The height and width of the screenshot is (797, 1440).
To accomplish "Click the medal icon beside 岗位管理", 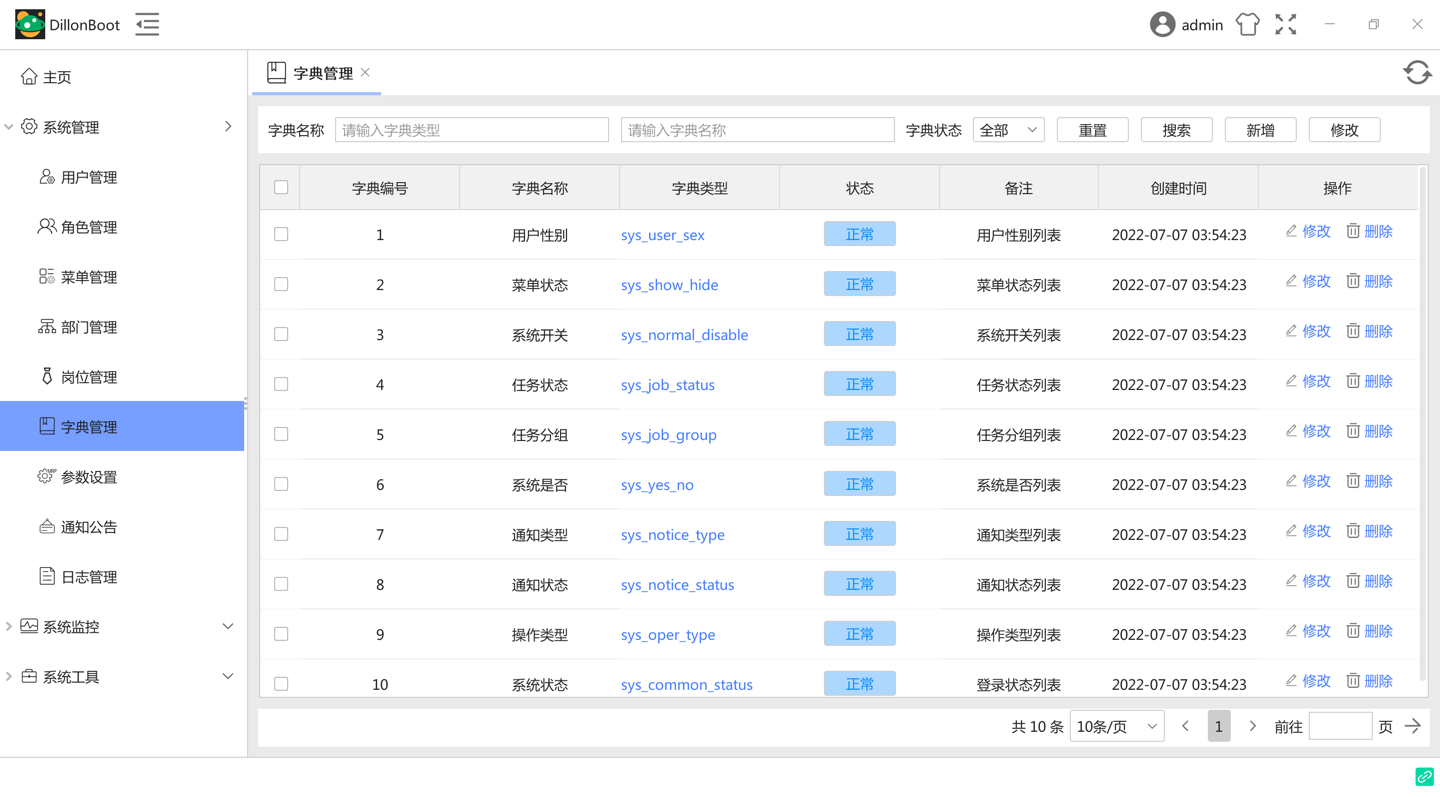I will point(47,376).
